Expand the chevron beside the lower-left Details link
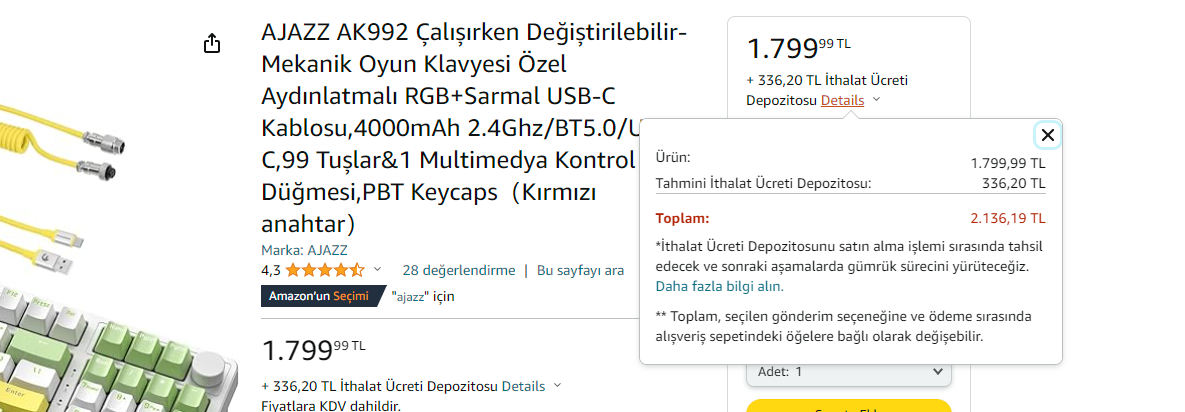The image size is (1185, 412). pos(557,386)
